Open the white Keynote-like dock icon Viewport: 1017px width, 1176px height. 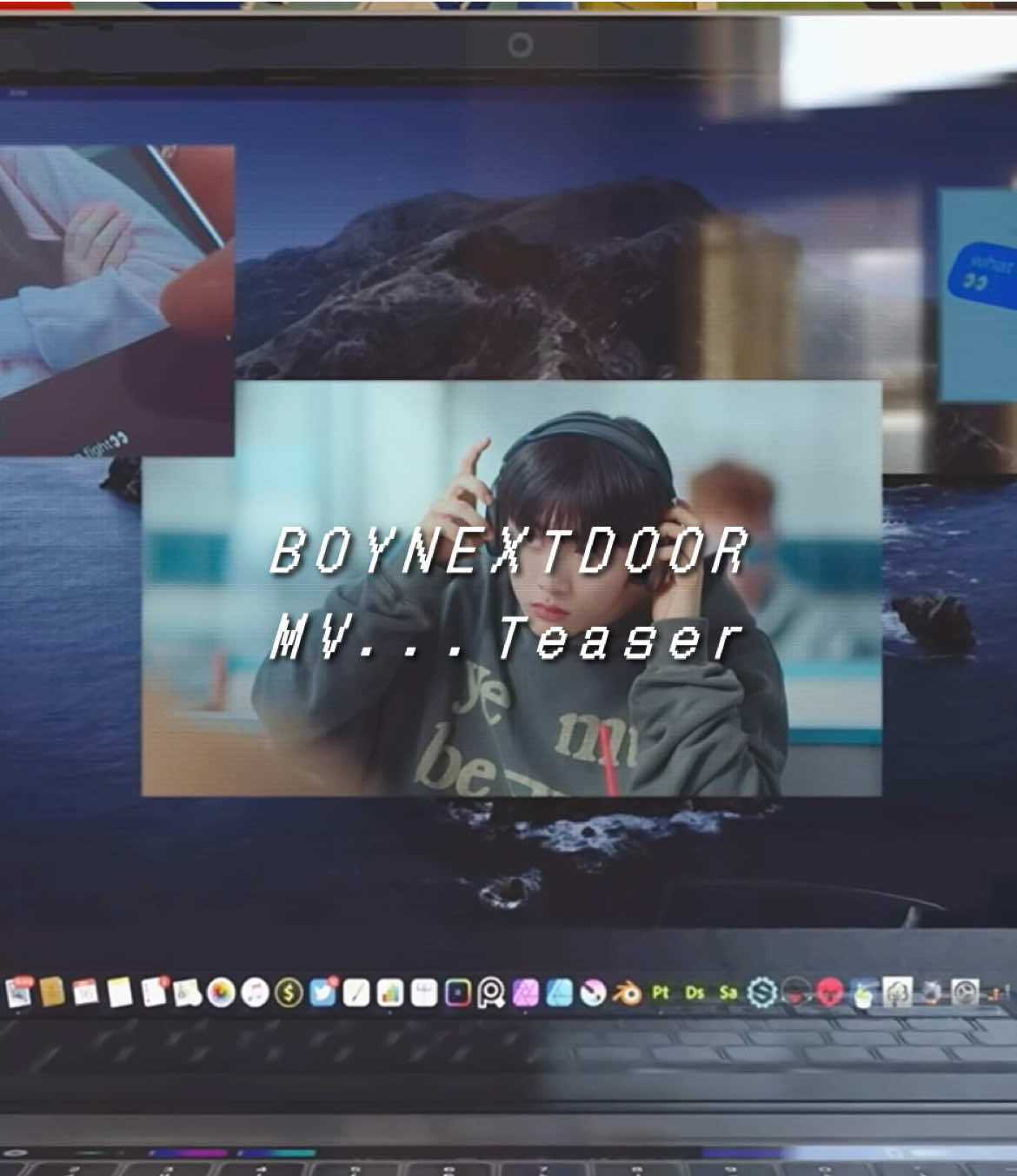[x=424, y=993]
